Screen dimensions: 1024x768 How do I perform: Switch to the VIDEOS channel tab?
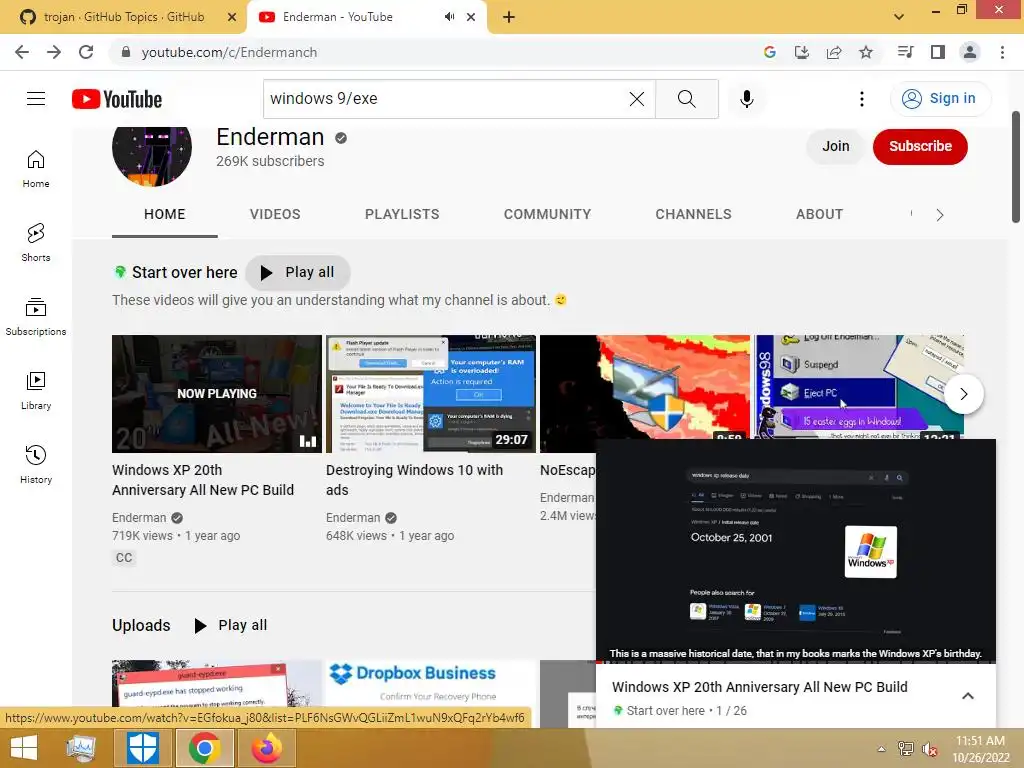point(275,214)
